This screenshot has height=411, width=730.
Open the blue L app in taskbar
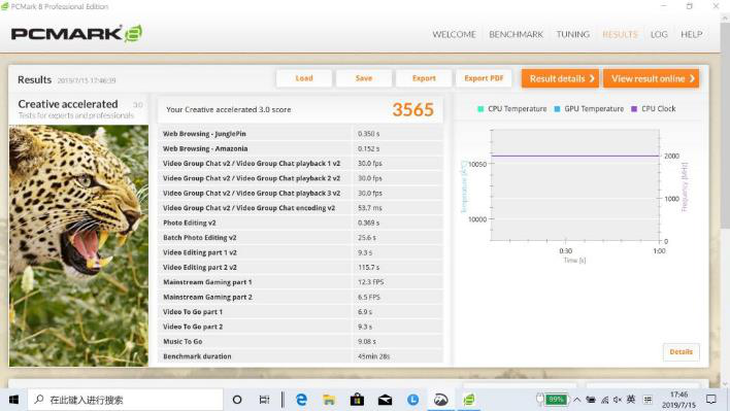click(x=413, y=399)
